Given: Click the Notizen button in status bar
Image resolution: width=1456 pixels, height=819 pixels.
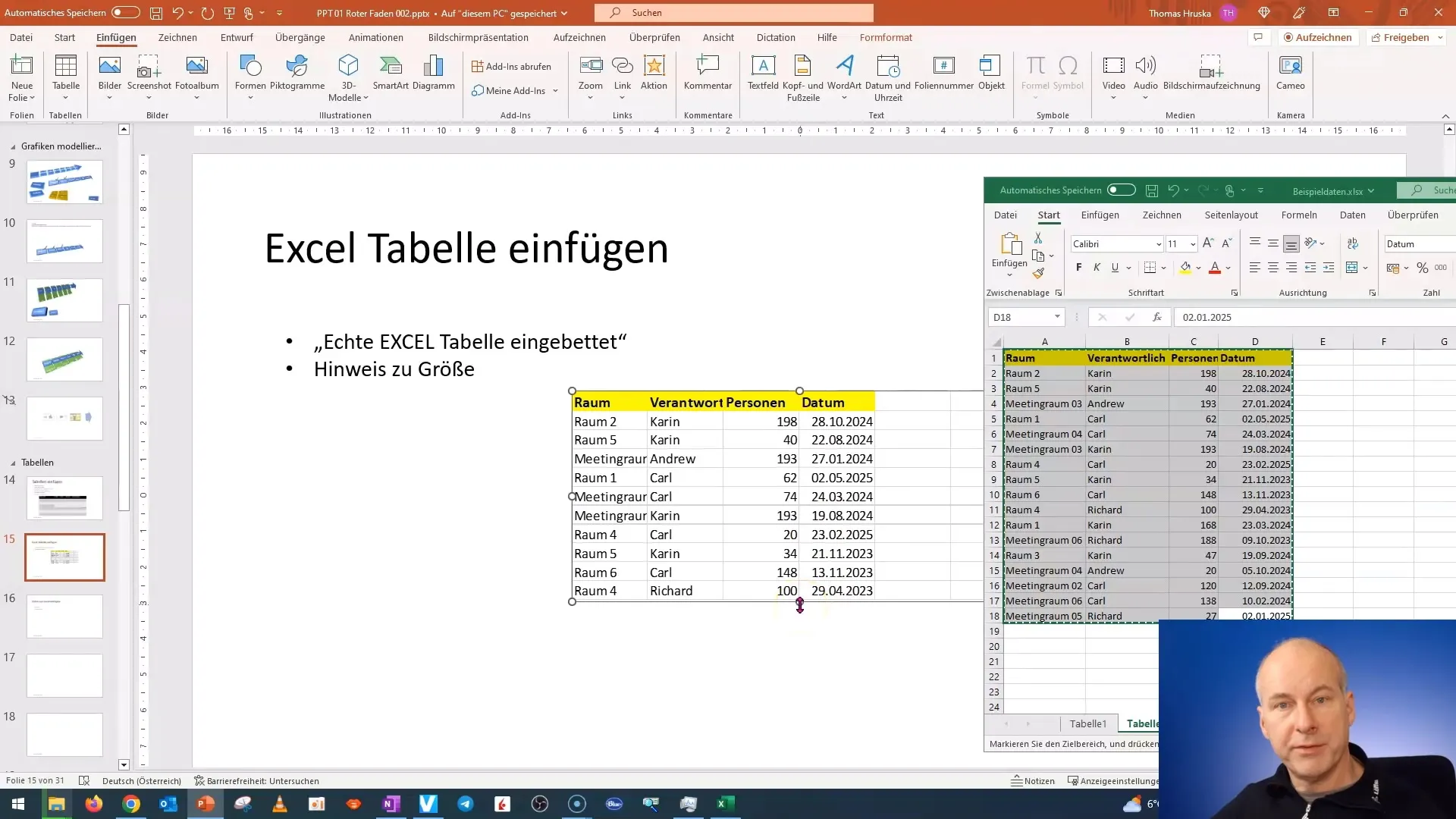Looking at the screenshot, I should [x=1033, y=781].
